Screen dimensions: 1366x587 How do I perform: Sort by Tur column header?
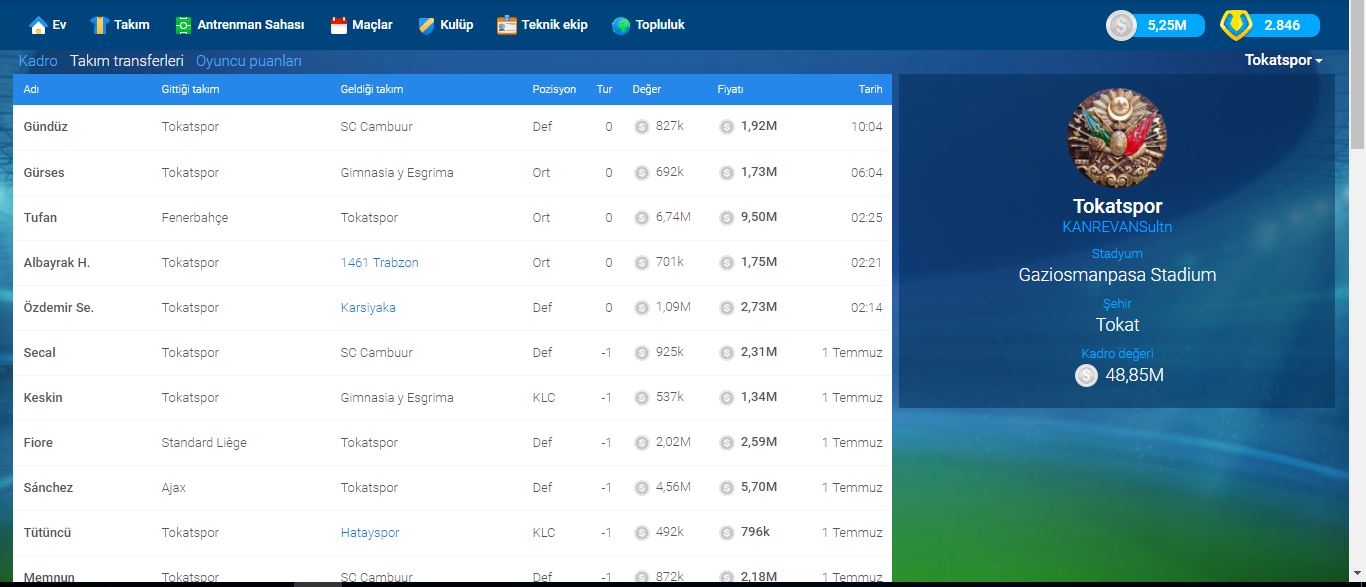(604, 89)
